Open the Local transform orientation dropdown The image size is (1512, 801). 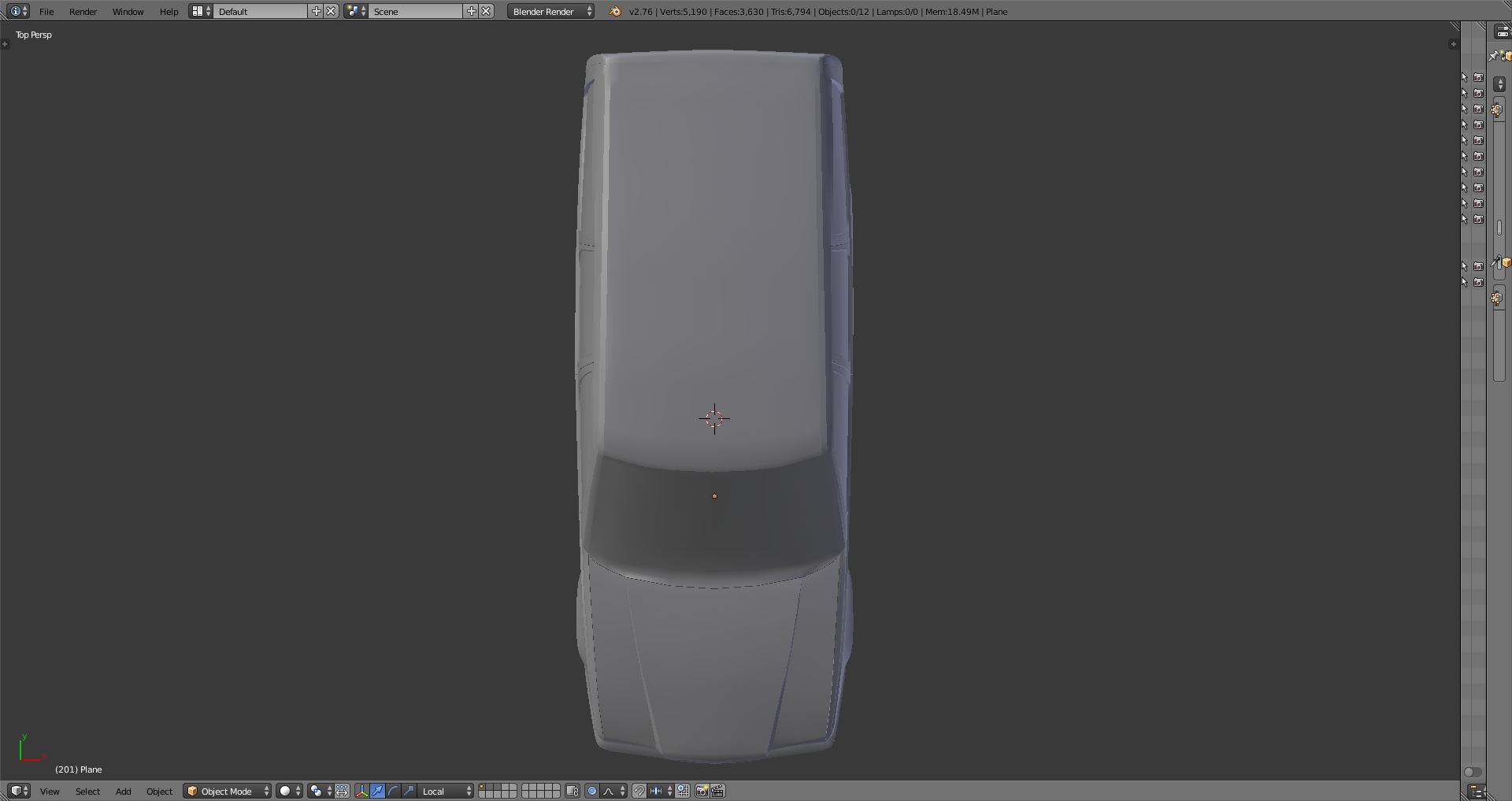tap(446, 791)
